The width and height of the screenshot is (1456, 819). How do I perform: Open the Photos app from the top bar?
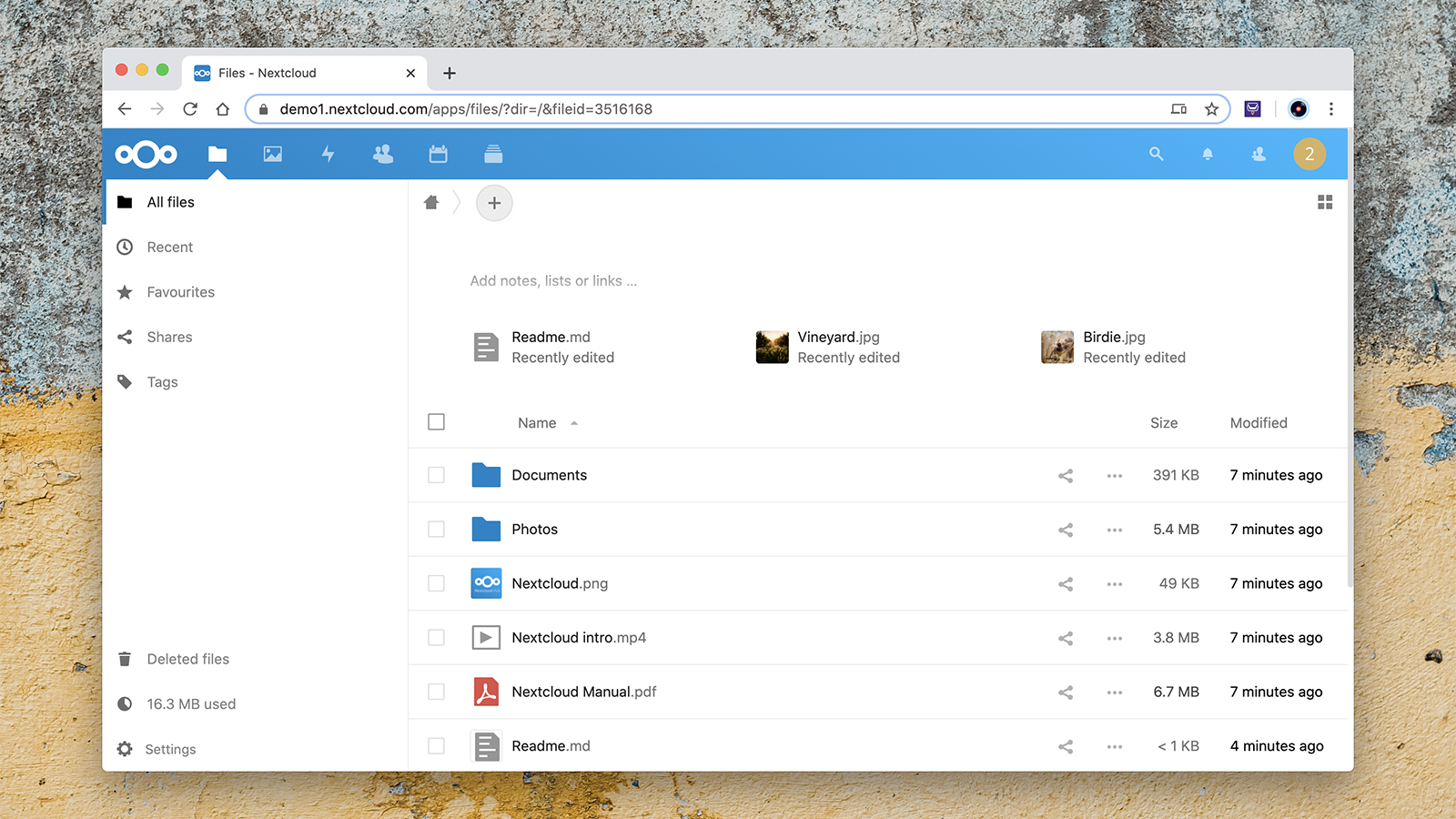click(x=272, y=154)
